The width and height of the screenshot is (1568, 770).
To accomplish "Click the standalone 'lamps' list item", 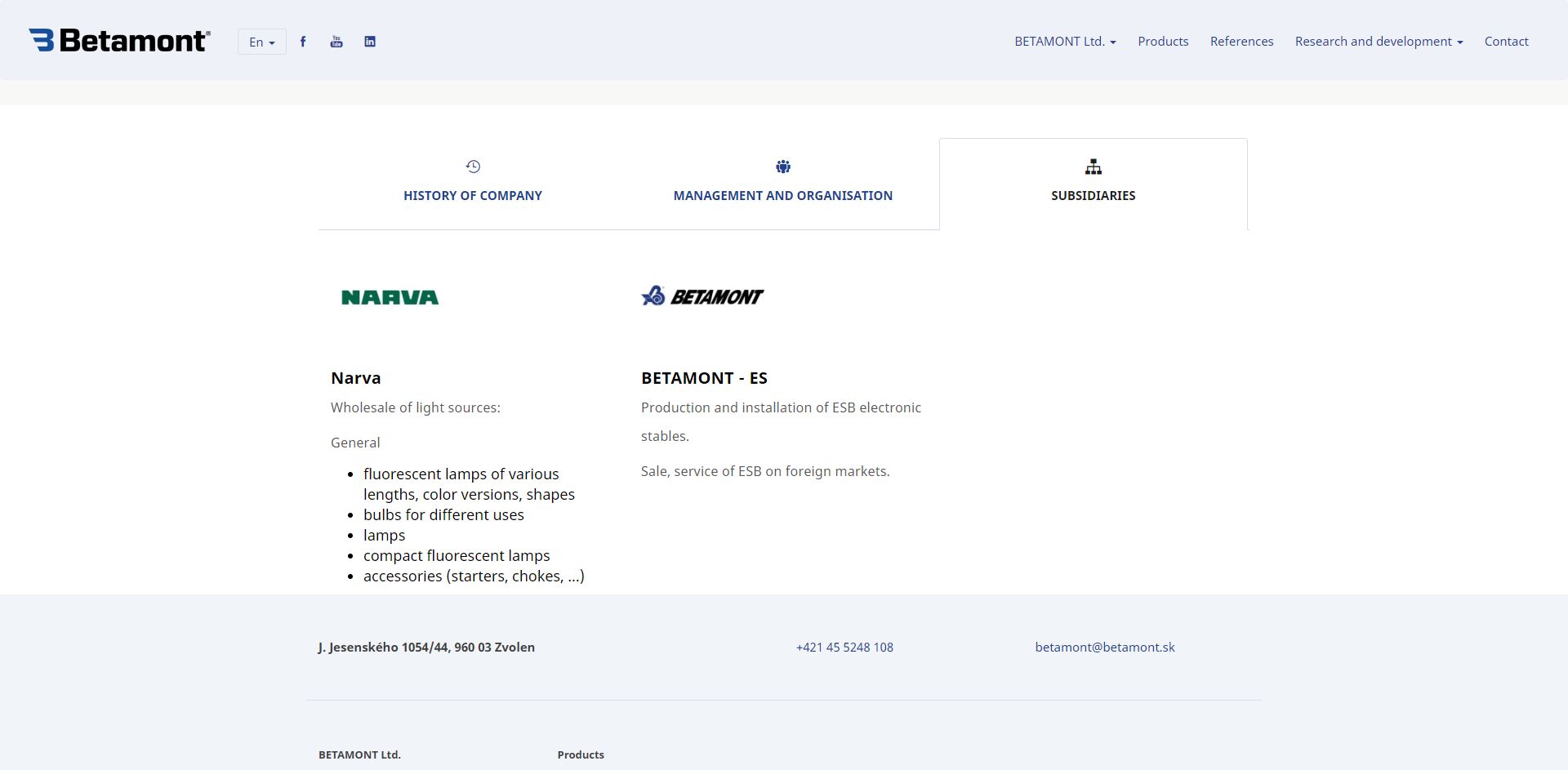I will click(384, 536).
